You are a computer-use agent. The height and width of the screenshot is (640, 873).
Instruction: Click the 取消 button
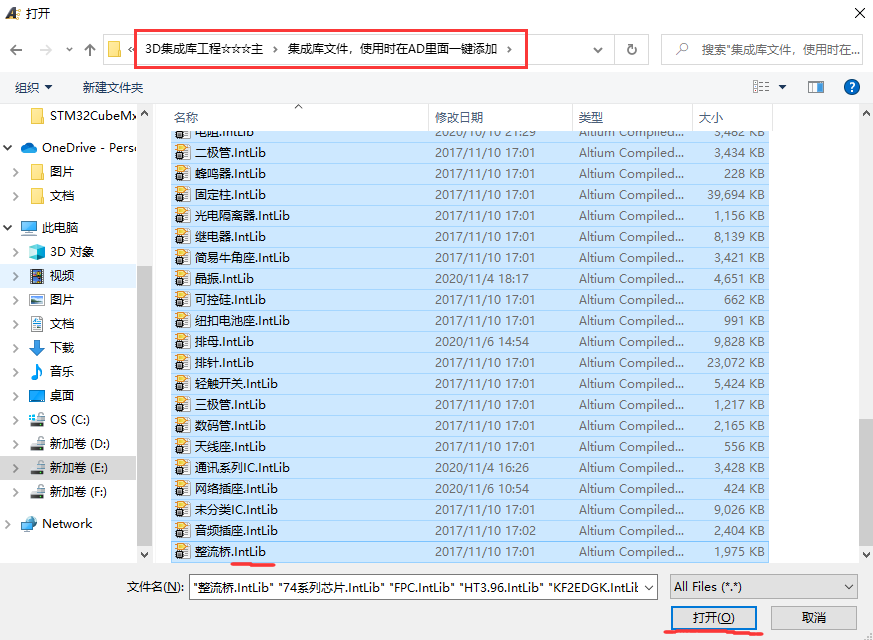(x=813, y=618)
